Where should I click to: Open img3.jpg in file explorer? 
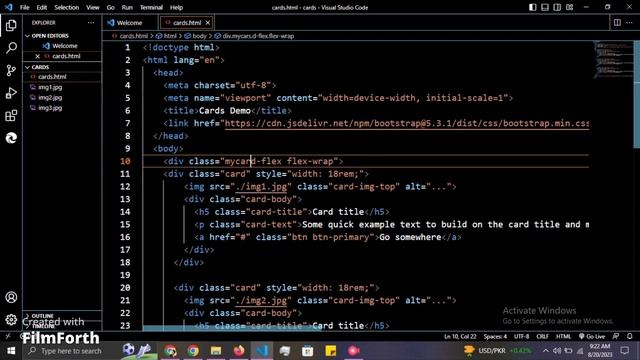coord(50,108)
